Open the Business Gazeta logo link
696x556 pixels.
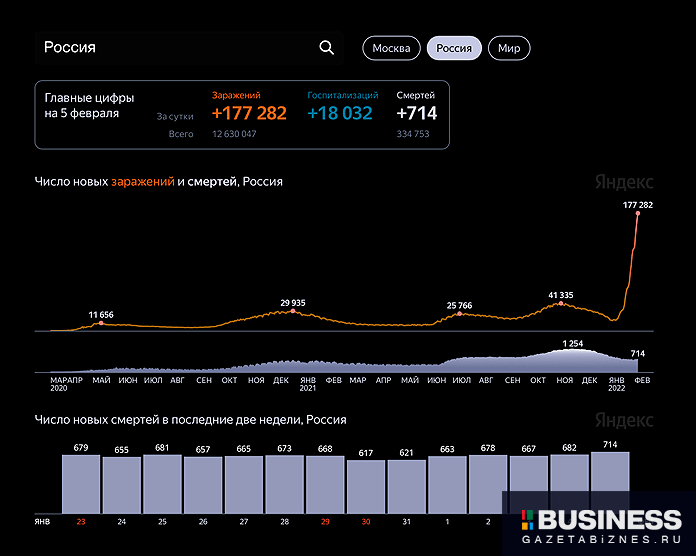point(598,524)
